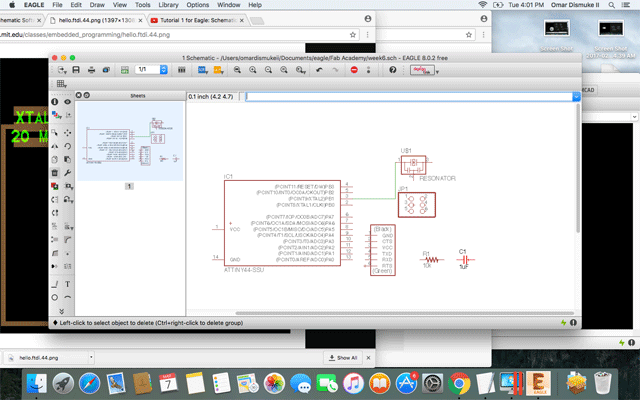Viewport: 640px width, 400px height.
Task: Click the Save icon in EAGLE toolbar
Action: click(x=76, y=70)
